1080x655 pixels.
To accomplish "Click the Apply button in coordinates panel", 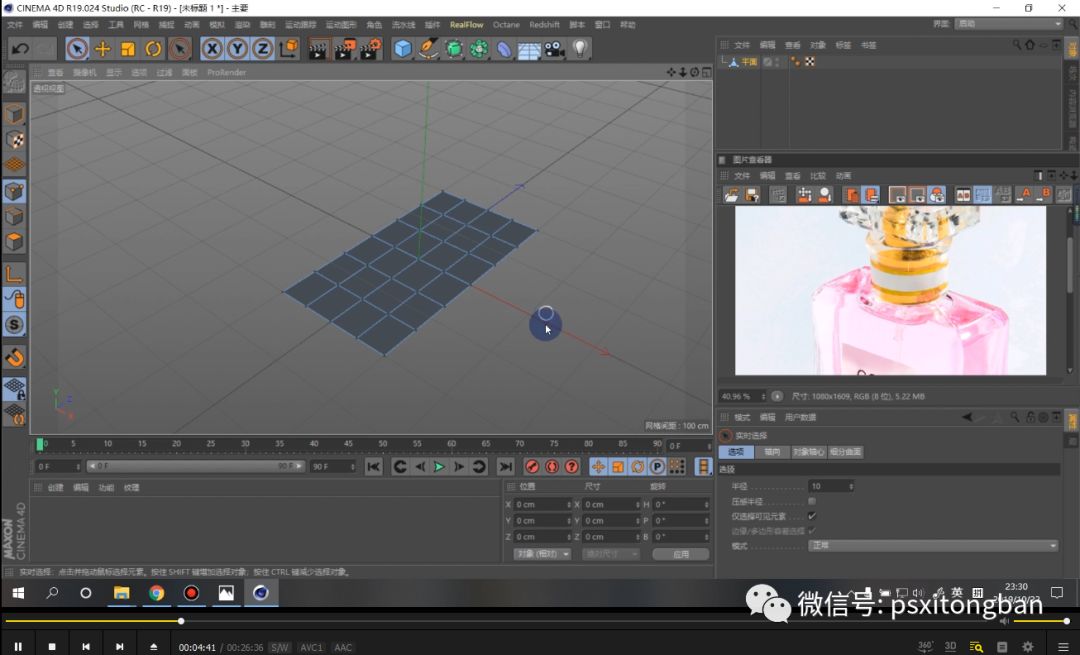I will point(680,554).
